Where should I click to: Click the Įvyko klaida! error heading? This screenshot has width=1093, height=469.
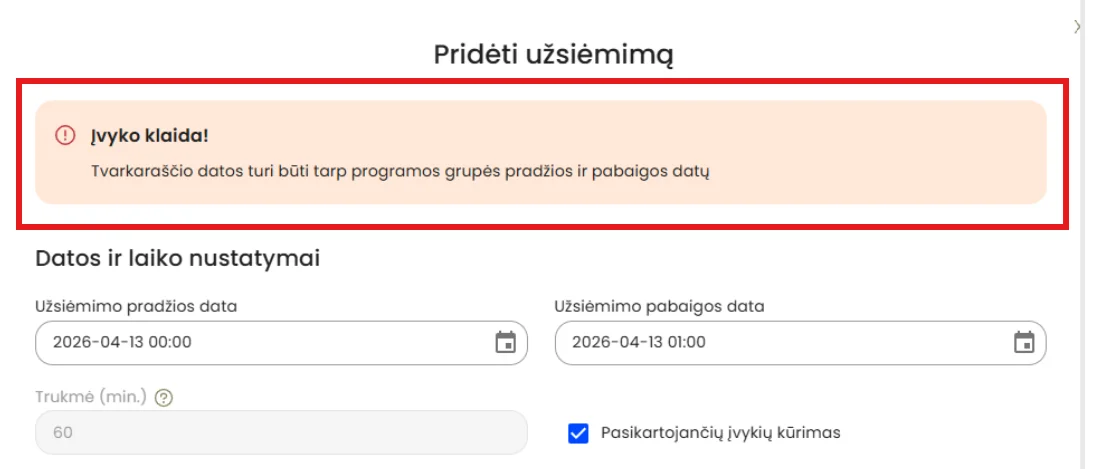149,135
